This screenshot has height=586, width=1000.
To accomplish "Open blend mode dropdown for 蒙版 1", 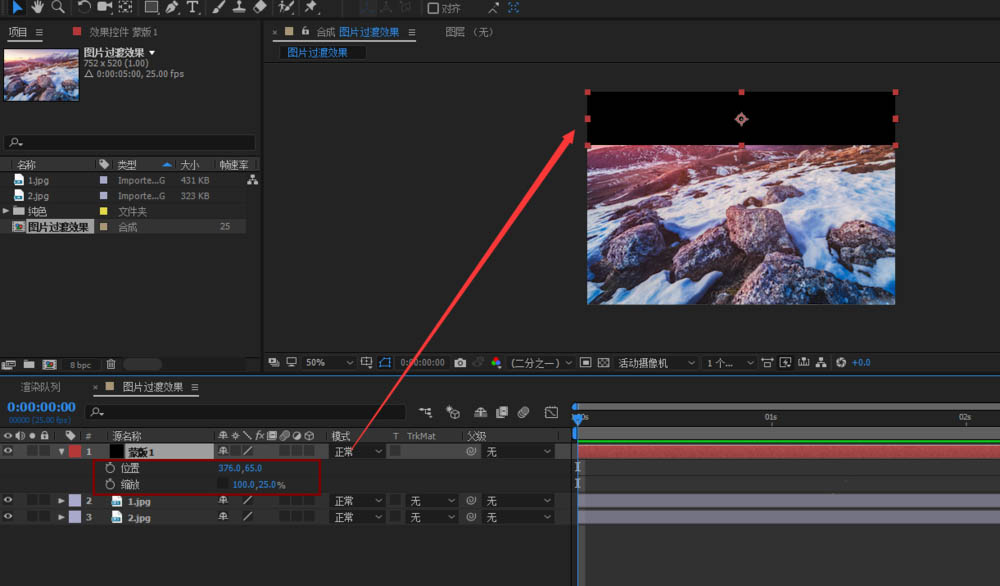I will coord(358,451).
